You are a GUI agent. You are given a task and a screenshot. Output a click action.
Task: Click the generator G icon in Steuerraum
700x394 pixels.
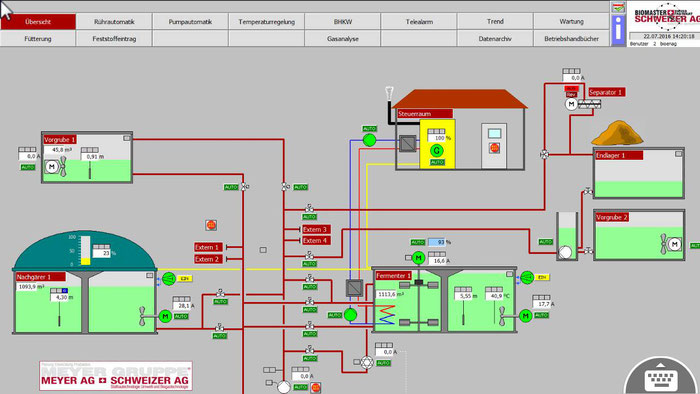[437, 151]
